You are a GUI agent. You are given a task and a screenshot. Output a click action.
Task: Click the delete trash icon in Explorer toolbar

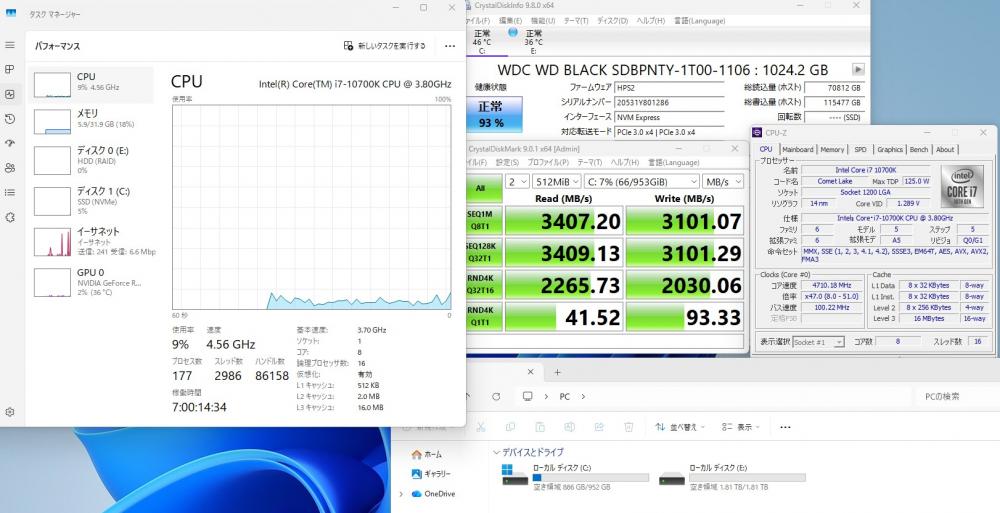(x=628, y=427)
